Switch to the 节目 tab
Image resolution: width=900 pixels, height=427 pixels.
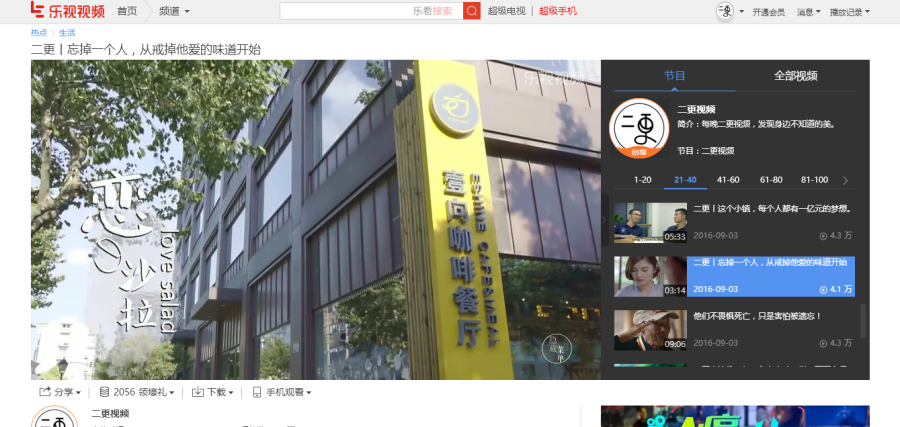pyautogui.click(x=674, y=76)
